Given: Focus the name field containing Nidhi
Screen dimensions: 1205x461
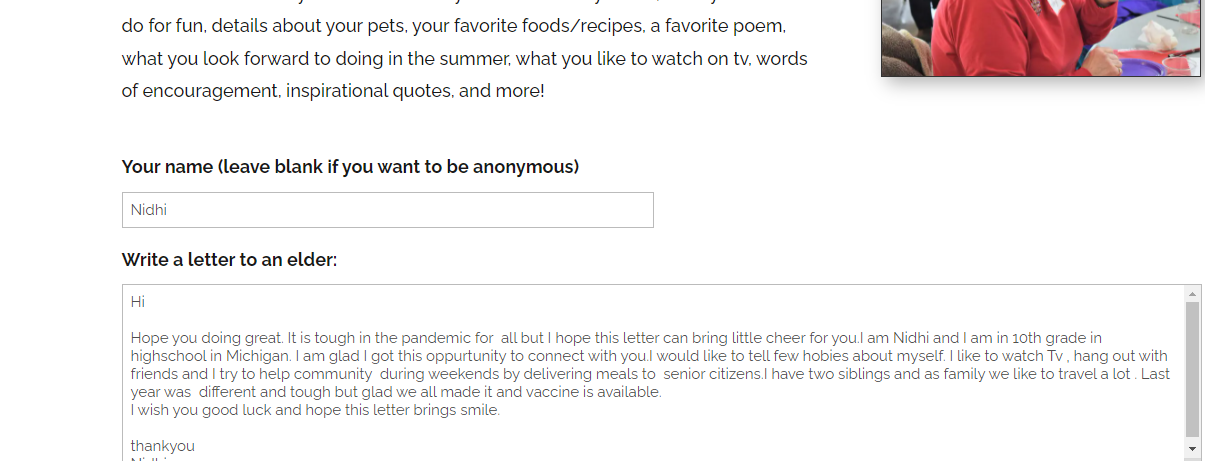Looking at the screenshot, I should [388, 210].
